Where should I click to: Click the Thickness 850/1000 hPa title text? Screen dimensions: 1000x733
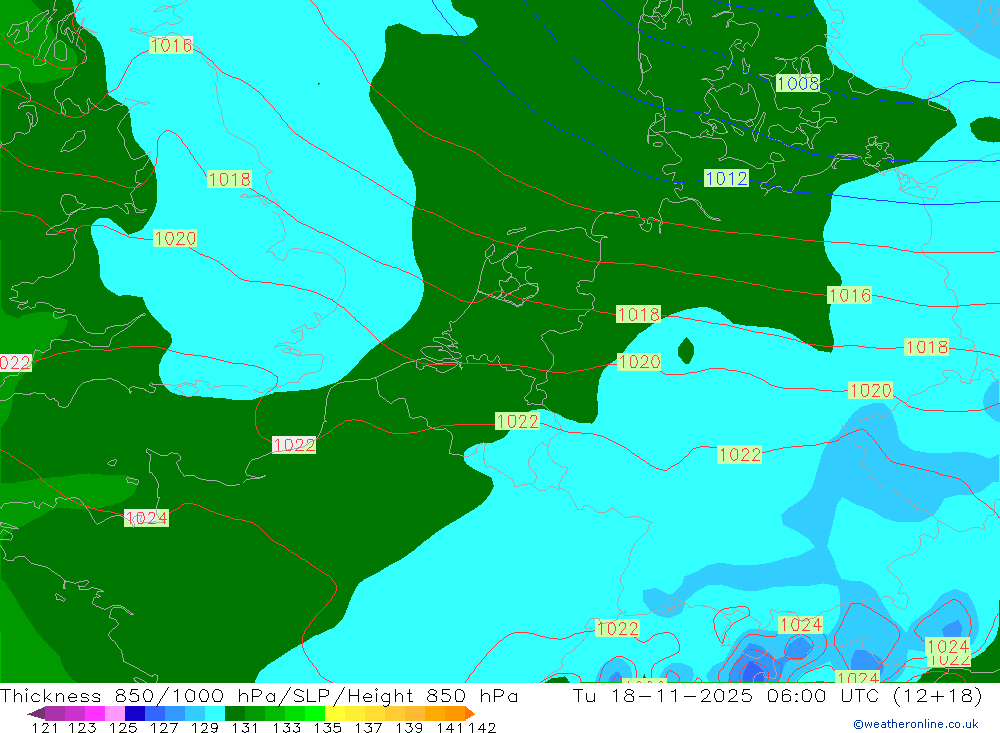(259, 695)
